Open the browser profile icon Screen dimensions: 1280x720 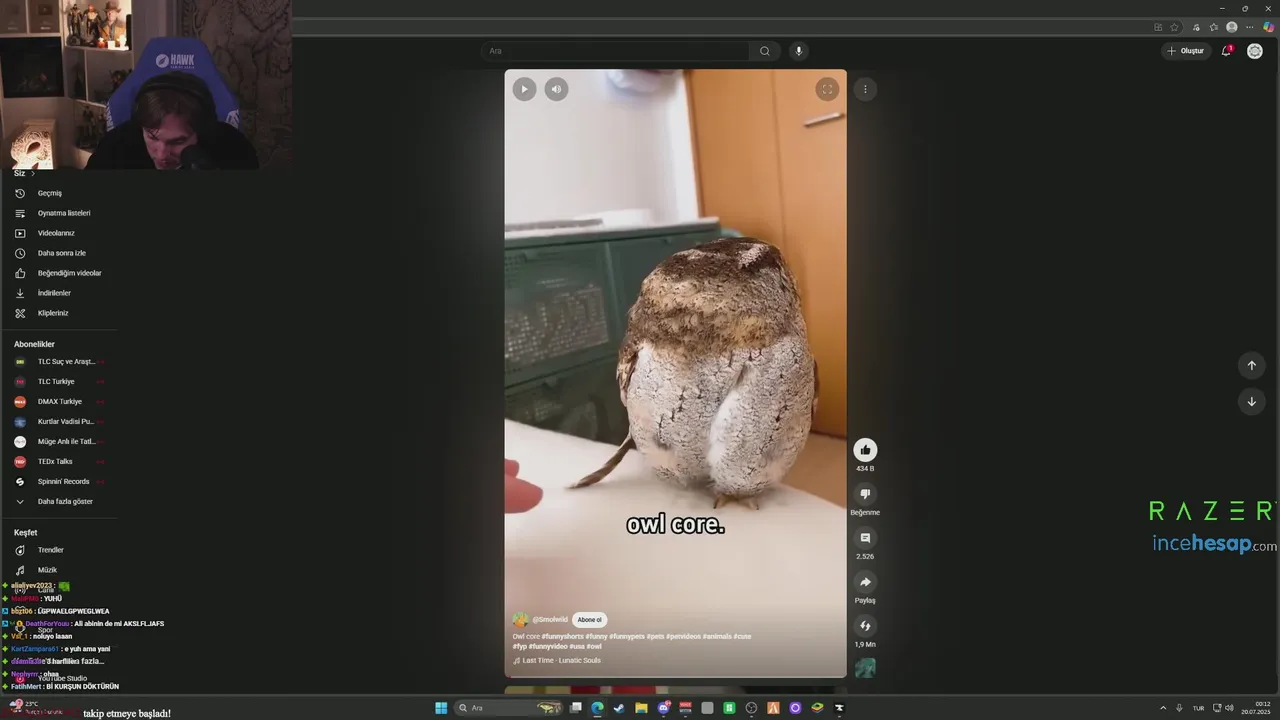pyautogui.click(x=1231, y=27)
